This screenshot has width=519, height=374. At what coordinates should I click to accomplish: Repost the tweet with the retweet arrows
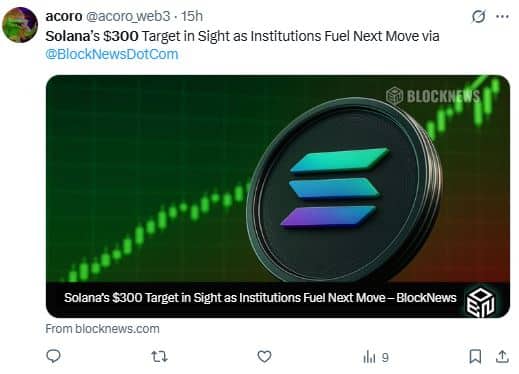pos(159,357)
